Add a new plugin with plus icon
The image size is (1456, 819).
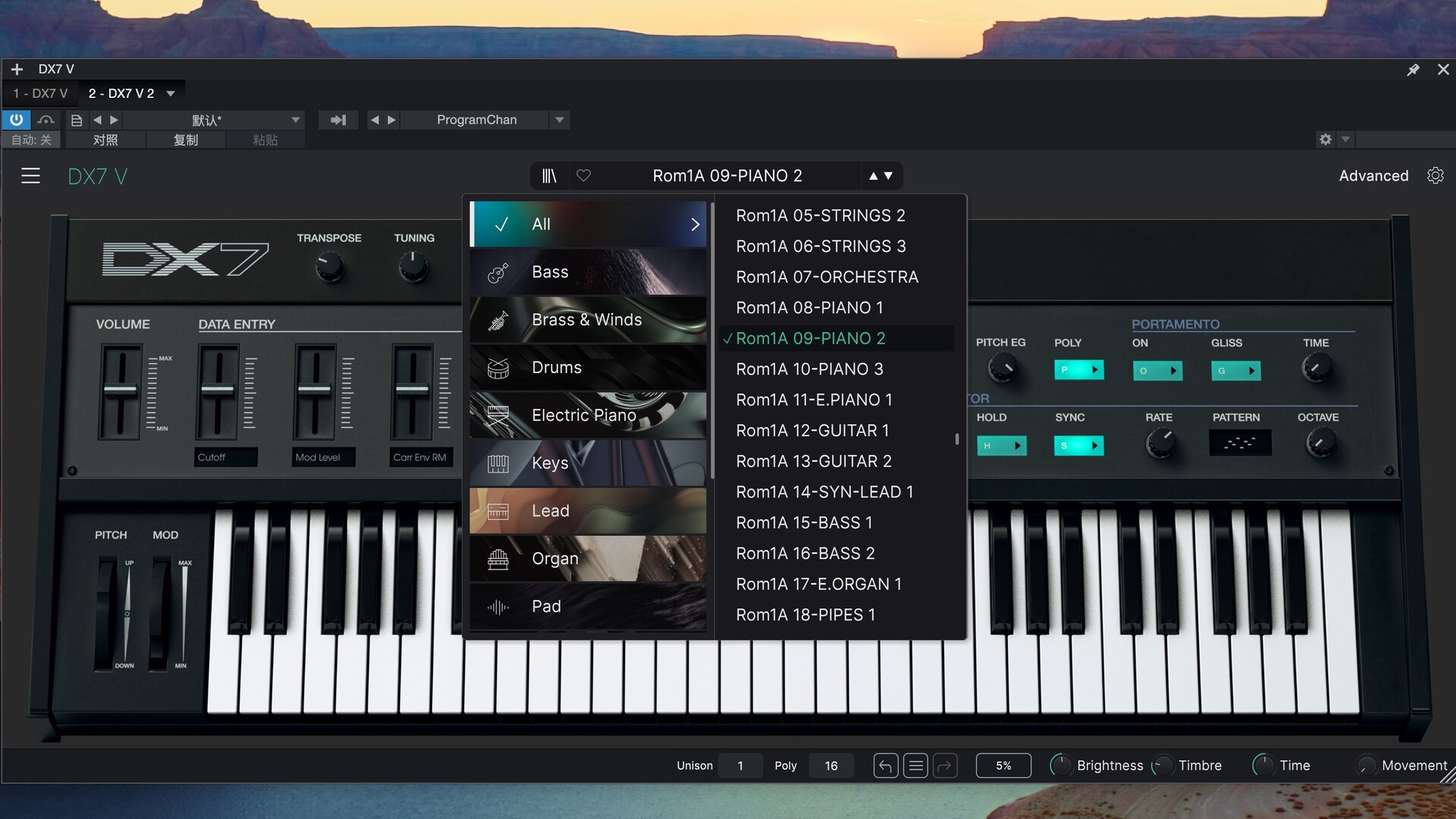(x=17, y=69)
